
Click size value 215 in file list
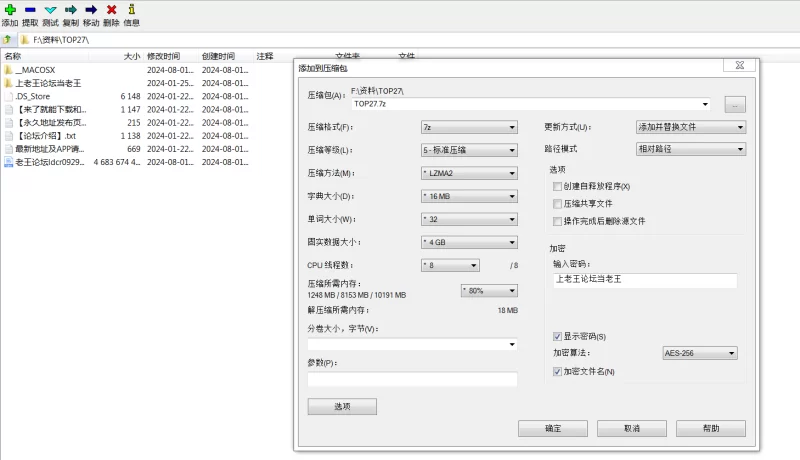click(x=134, y=122)
